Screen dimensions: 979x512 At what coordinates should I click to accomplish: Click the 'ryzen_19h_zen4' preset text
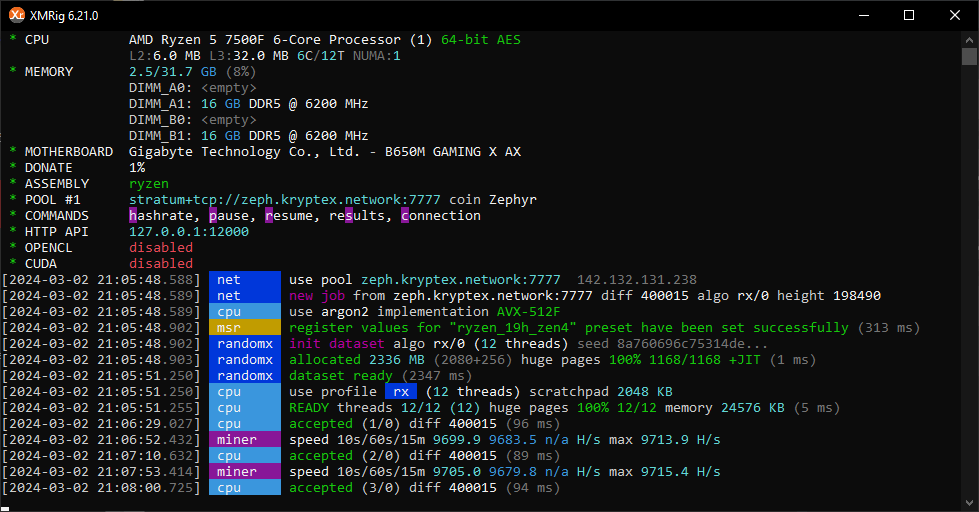click(513, 328)
